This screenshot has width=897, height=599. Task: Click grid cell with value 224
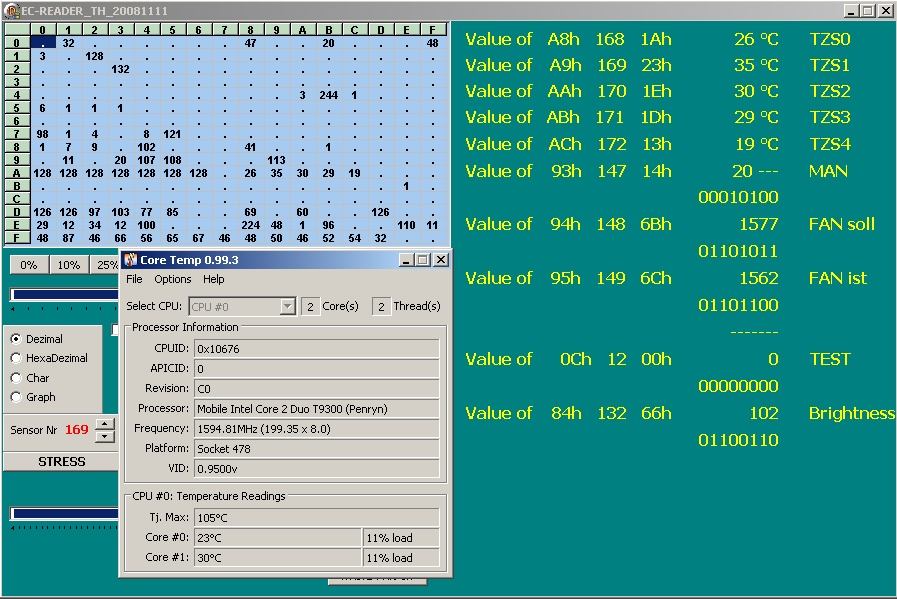click(x=251, y=225)
